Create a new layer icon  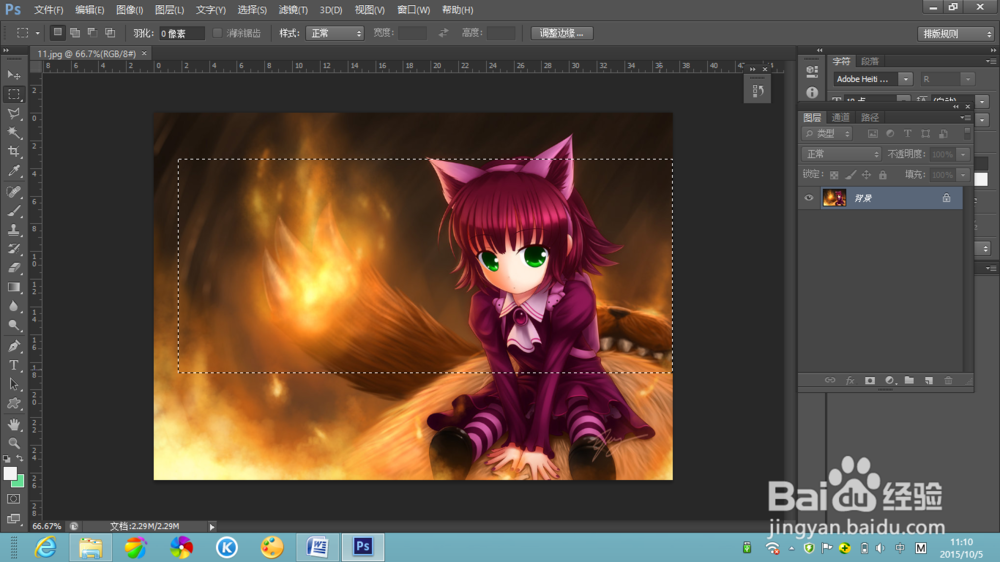pyautogui.click(x=929, y=380)
